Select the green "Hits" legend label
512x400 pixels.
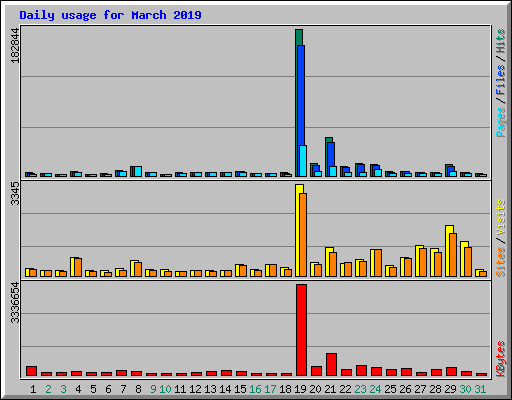[x=500, y=41]
